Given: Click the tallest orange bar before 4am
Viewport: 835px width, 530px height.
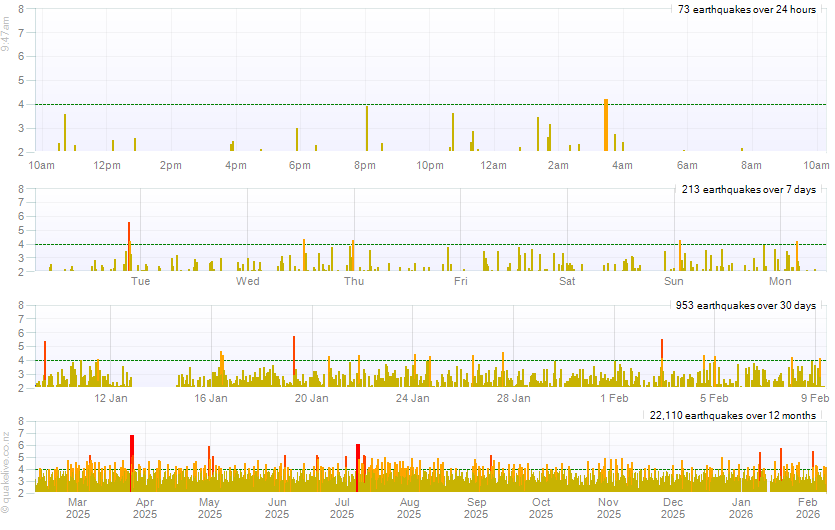Looking at the screenshot, I should [x=606, y=125].
